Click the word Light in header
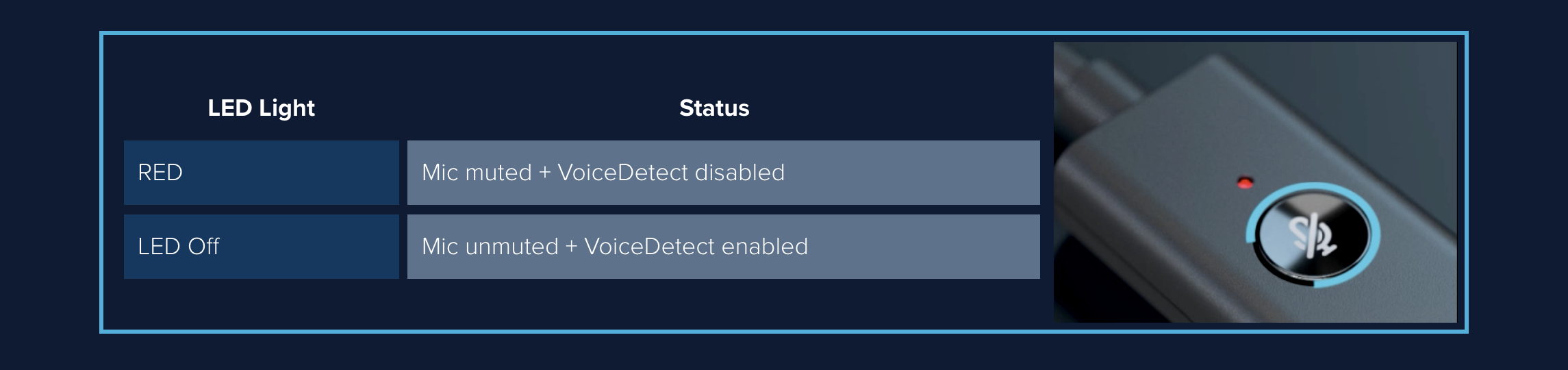The height and width of the screenshot is (370, 1568). pos(287,108)
